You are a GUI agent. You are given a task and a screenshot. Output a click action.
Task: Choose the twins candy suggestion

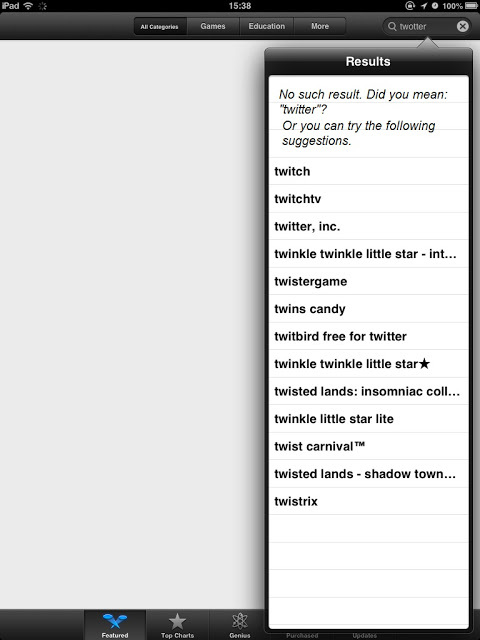[x=369, y=309]
